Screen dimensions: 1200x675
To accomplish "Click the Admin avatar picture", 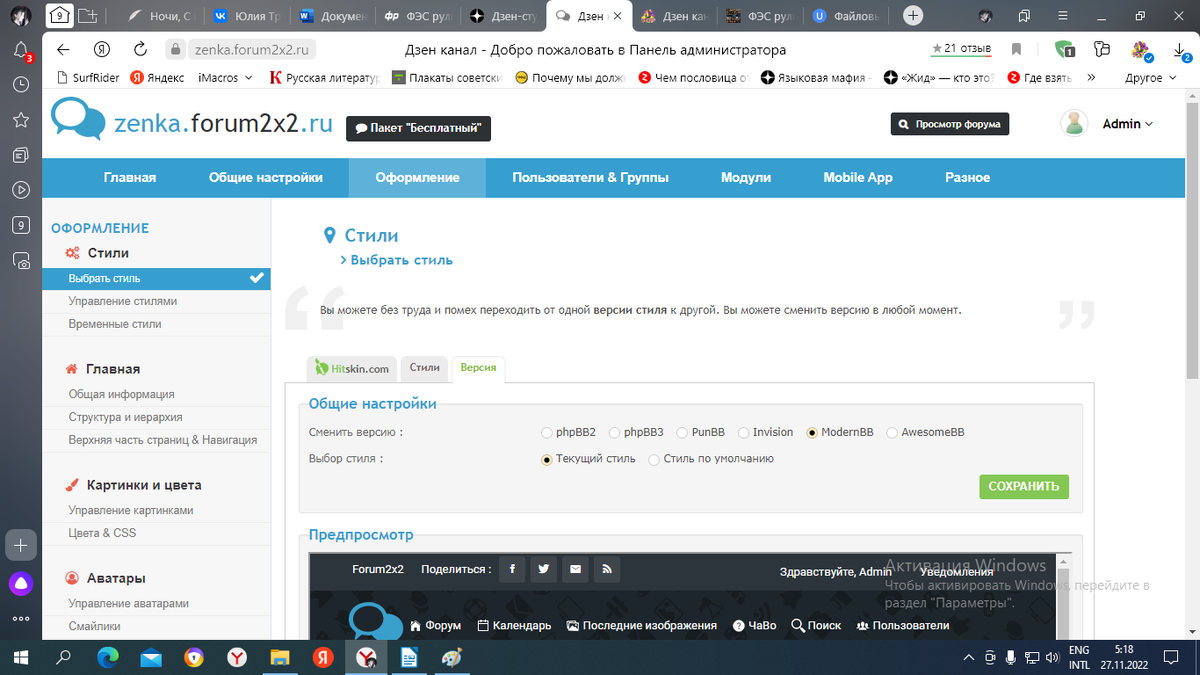I will click(1075, 123).
